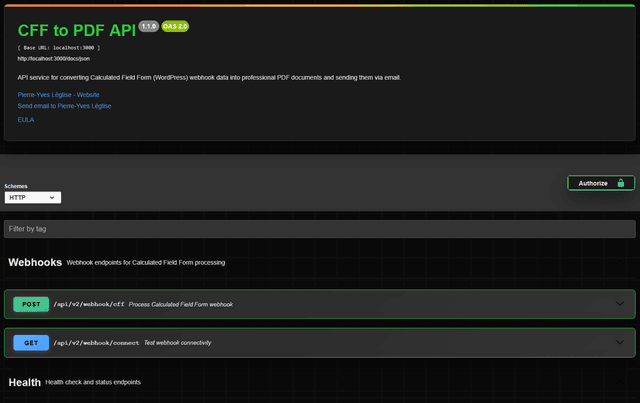Screen dimensions: 640x403
Task: Click the /api/v2/webhook/cff path text
Action: click(x=89, y=304)
